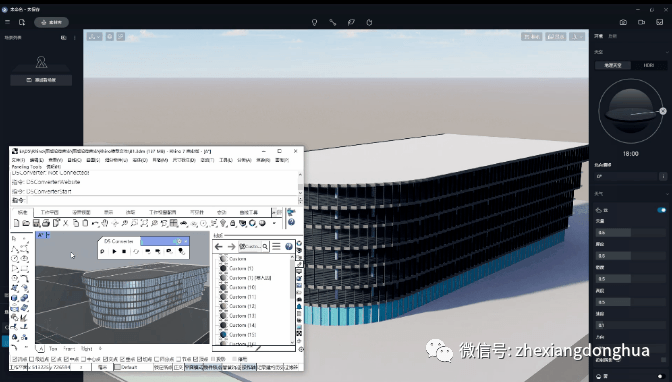Open Rhino File menu

(x=18, y=160)
